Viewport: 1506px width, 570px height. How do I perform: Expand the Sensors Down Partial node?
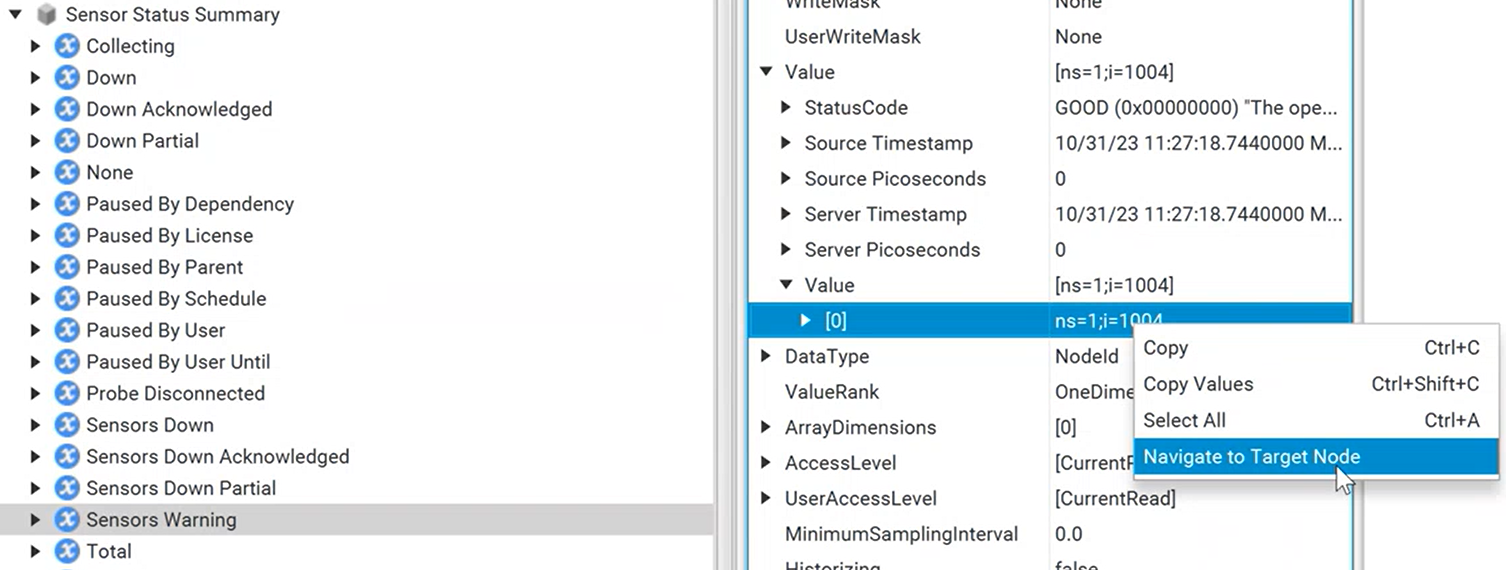tap(36, 489)
